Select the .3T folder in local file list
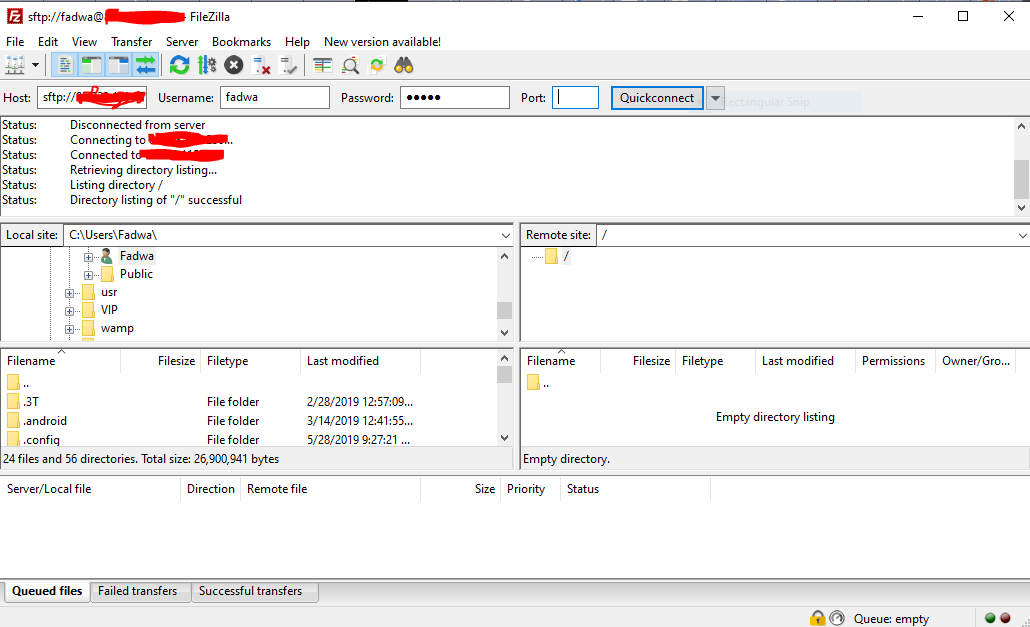1030x627 pixels. click(x=31, y=402)
